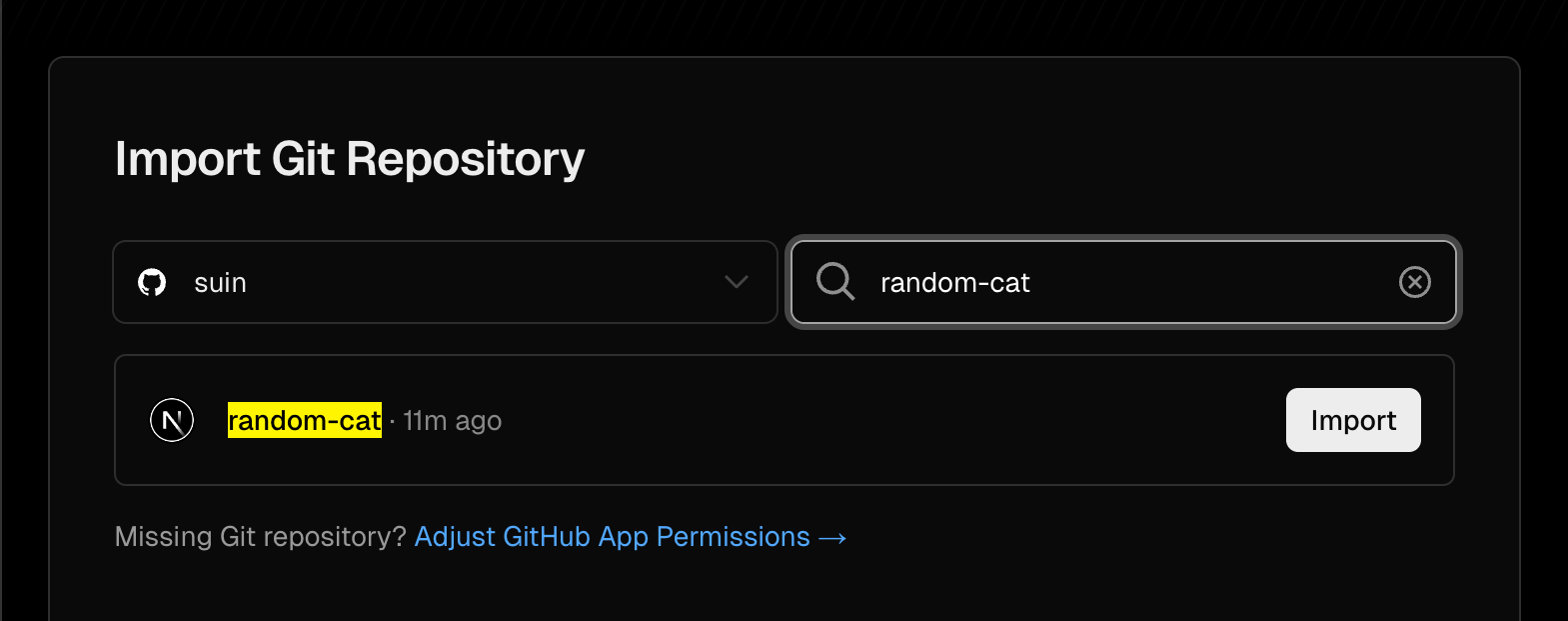
Task: Click the chevron next to suin
Action: point(737,282)
